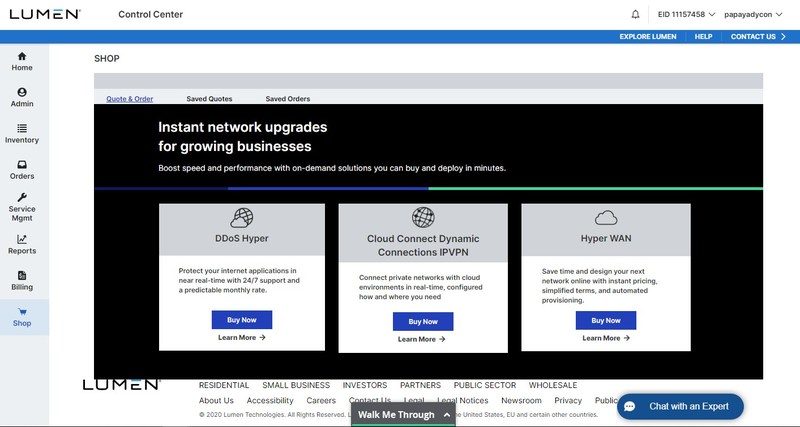
Task: Learn More about DDoS Hyper
Action: (242, 337)
